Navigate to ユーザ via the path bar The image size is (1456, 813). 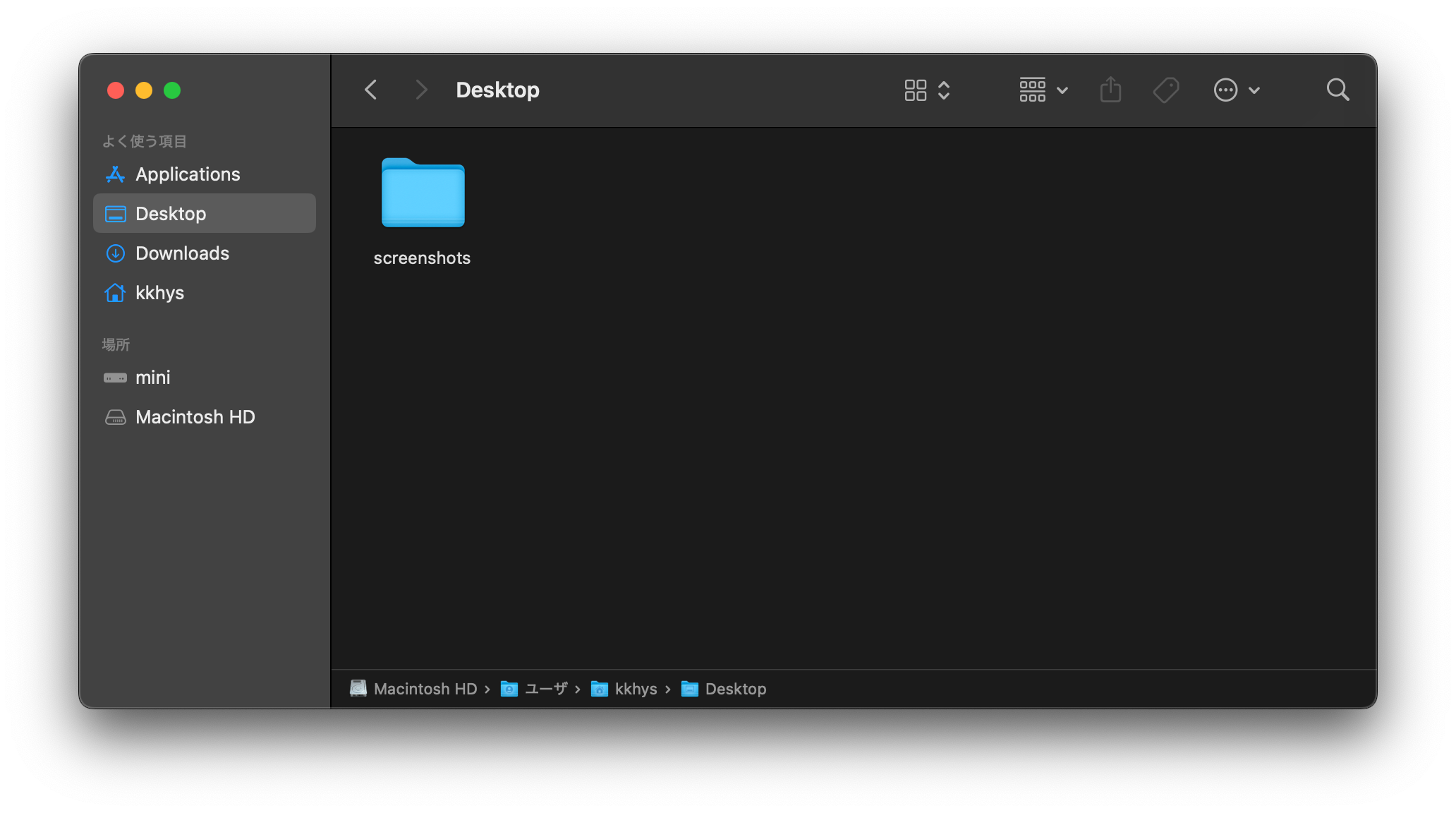pos(547,689)
